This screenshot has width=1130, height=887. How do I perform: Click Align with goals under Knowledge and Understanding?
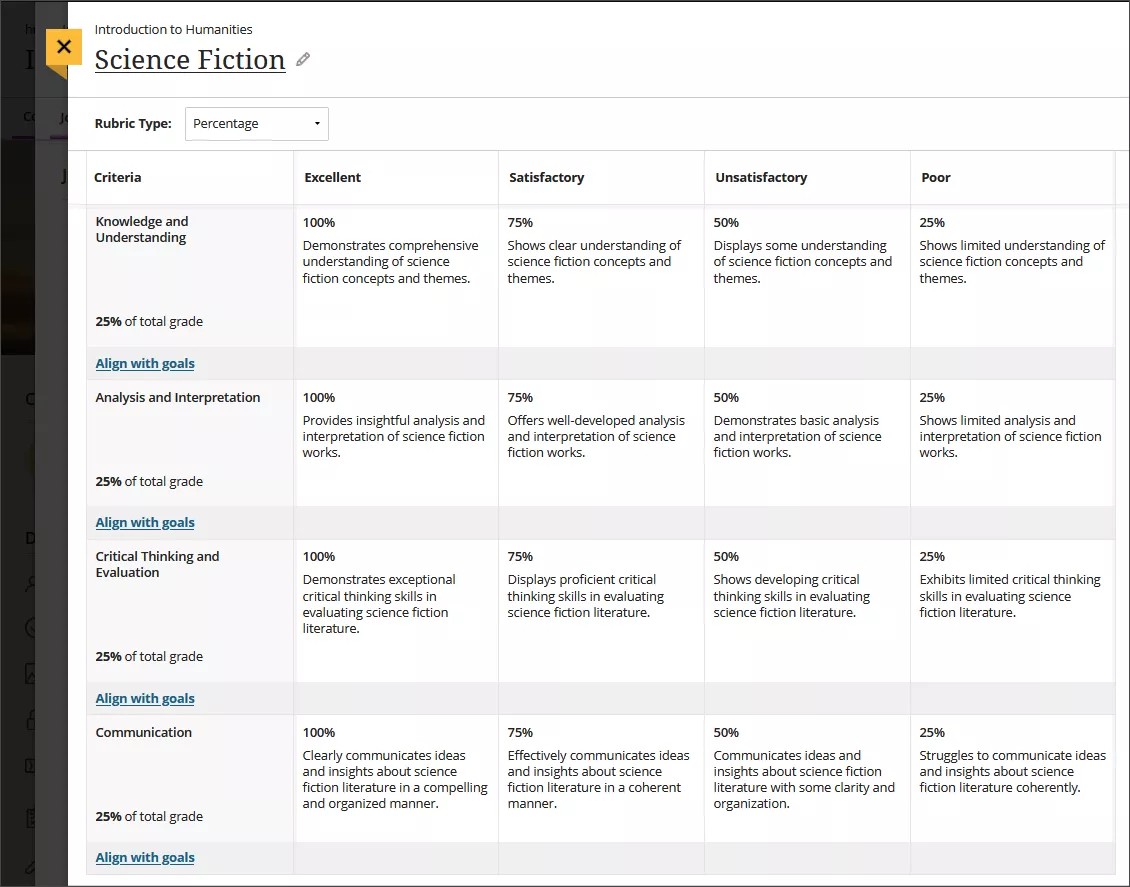144,363
